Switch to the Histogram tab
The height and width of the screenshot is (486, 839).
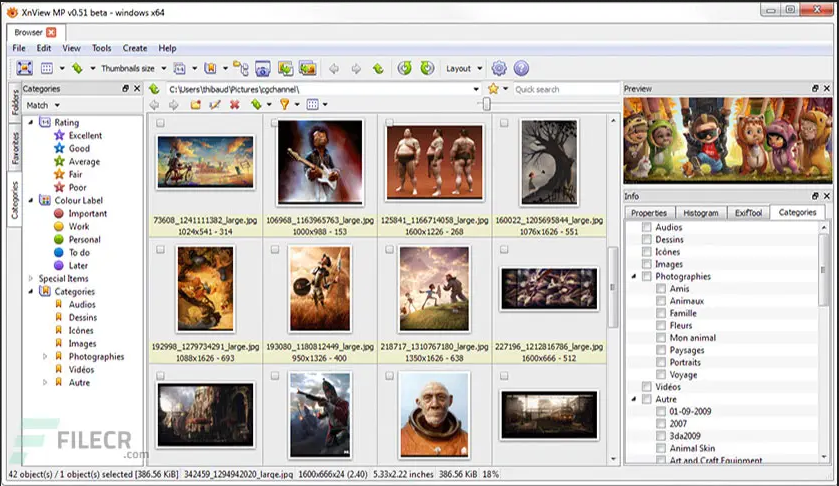pyautogui.click(x=700, y=213)
